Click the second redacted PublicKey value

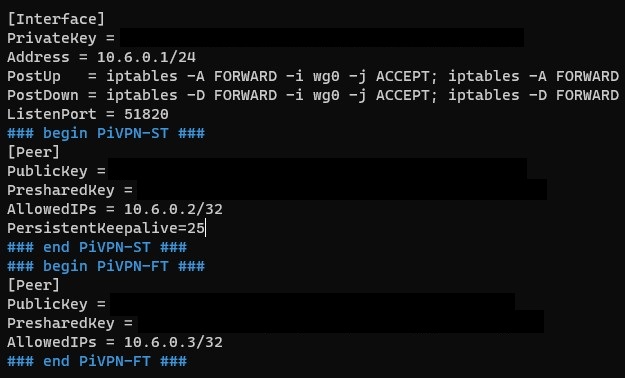312,302
